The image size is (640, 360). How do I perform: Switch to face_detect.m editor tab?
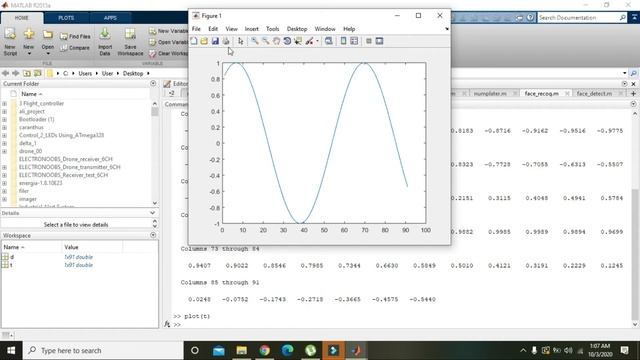(594, 93)
